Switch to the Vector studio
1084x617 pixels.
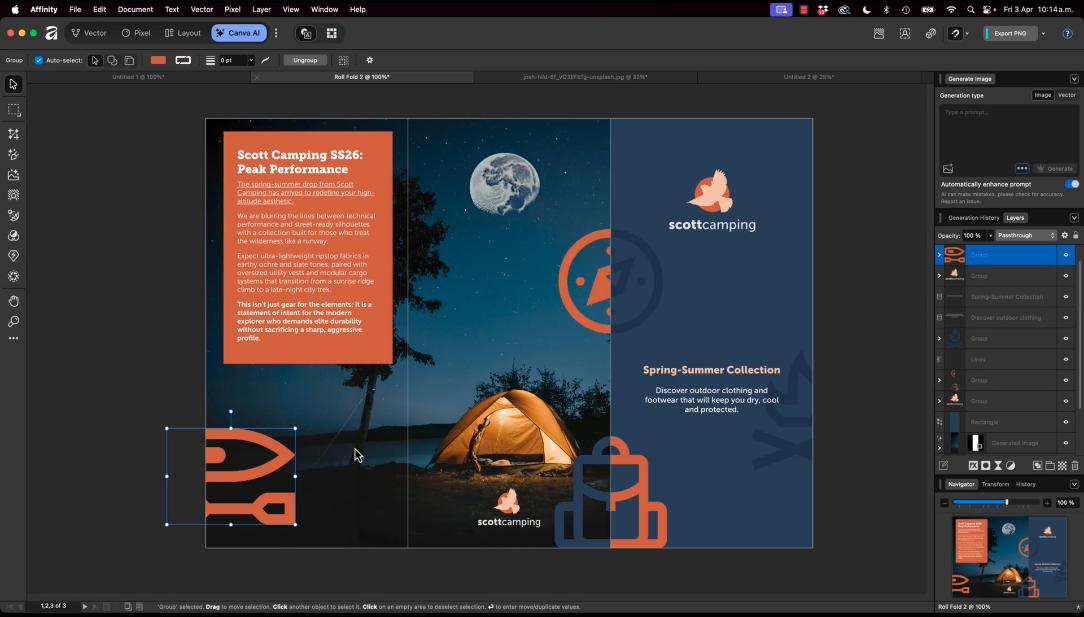(x=89, y=33)
